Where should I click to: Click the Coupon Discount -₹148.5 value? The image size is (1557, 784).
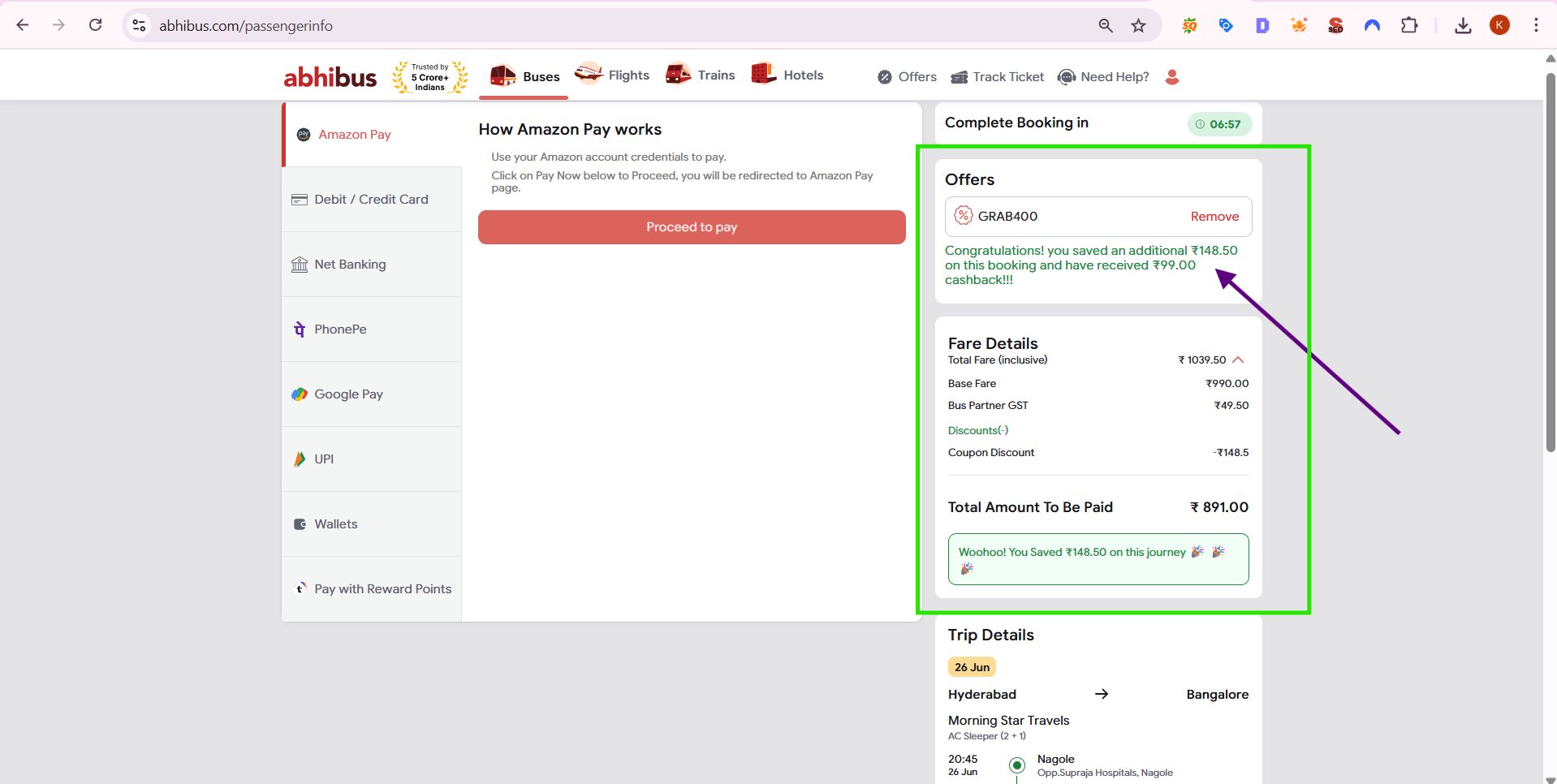pos(1231,453)
